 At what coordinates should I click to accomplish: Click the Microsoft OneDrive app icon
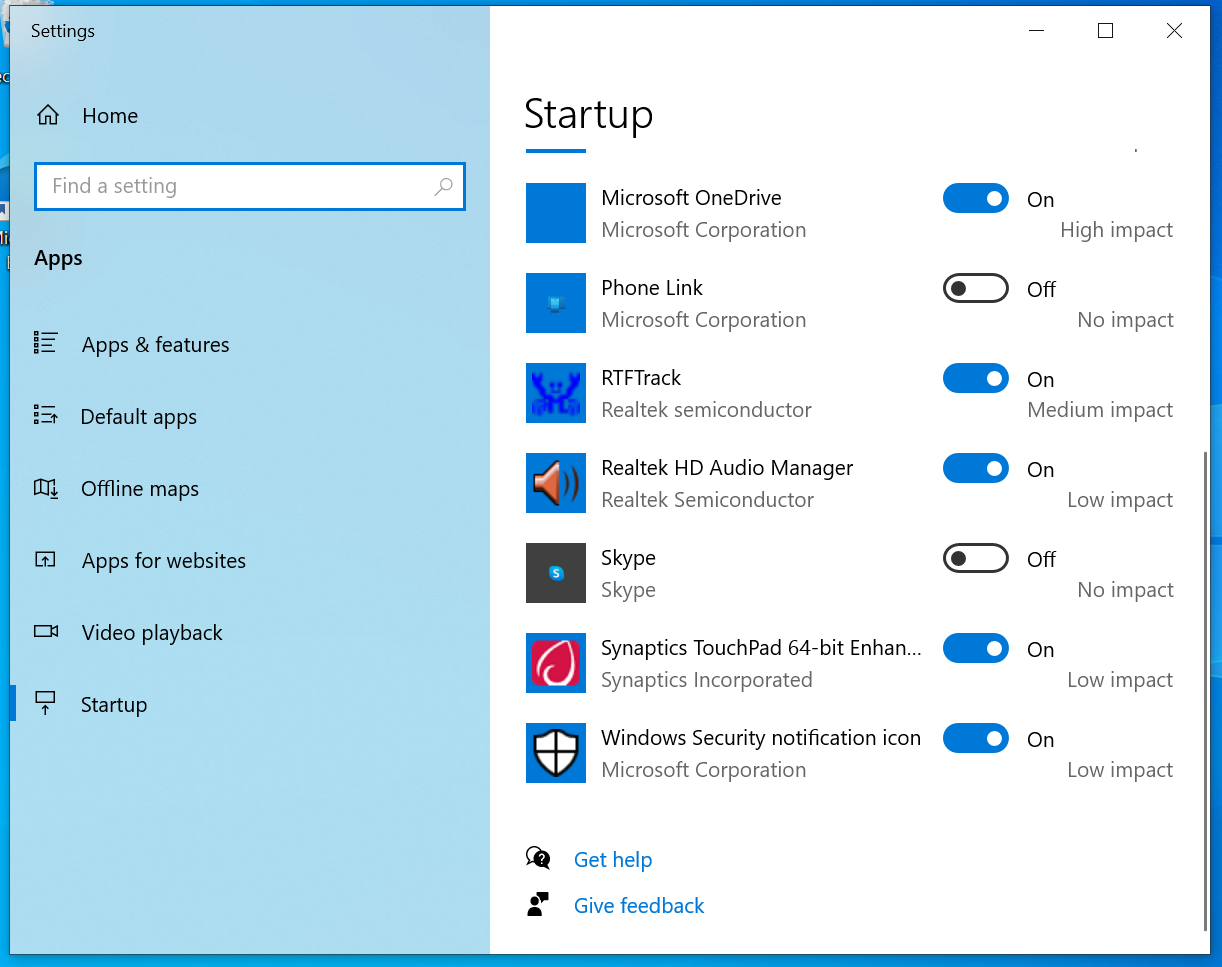(x=555, y=213)
